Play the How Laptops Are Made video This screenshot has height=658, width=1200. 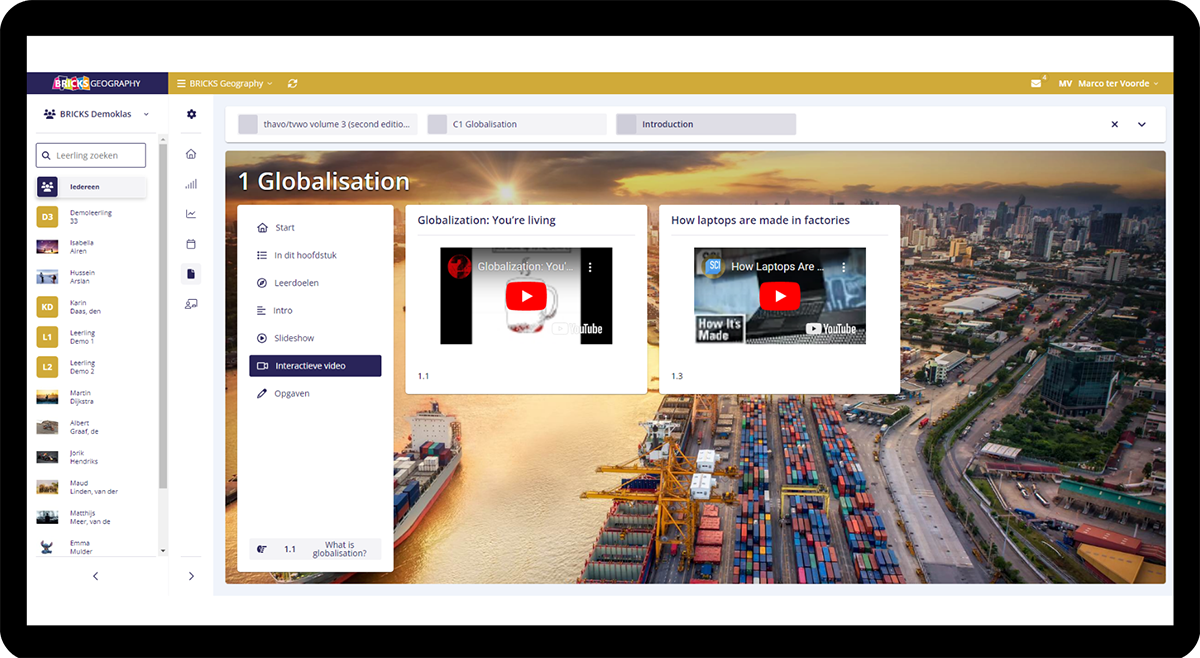coord(780,296)
